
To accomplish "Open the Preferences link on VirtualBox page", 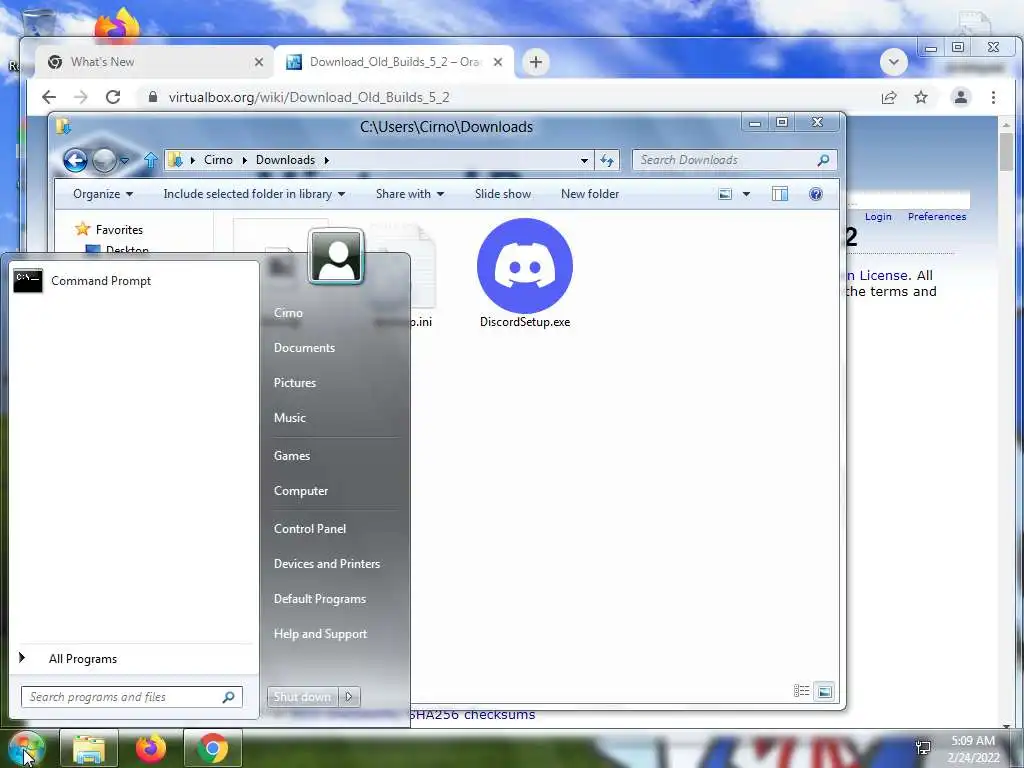I will [936, 217].
